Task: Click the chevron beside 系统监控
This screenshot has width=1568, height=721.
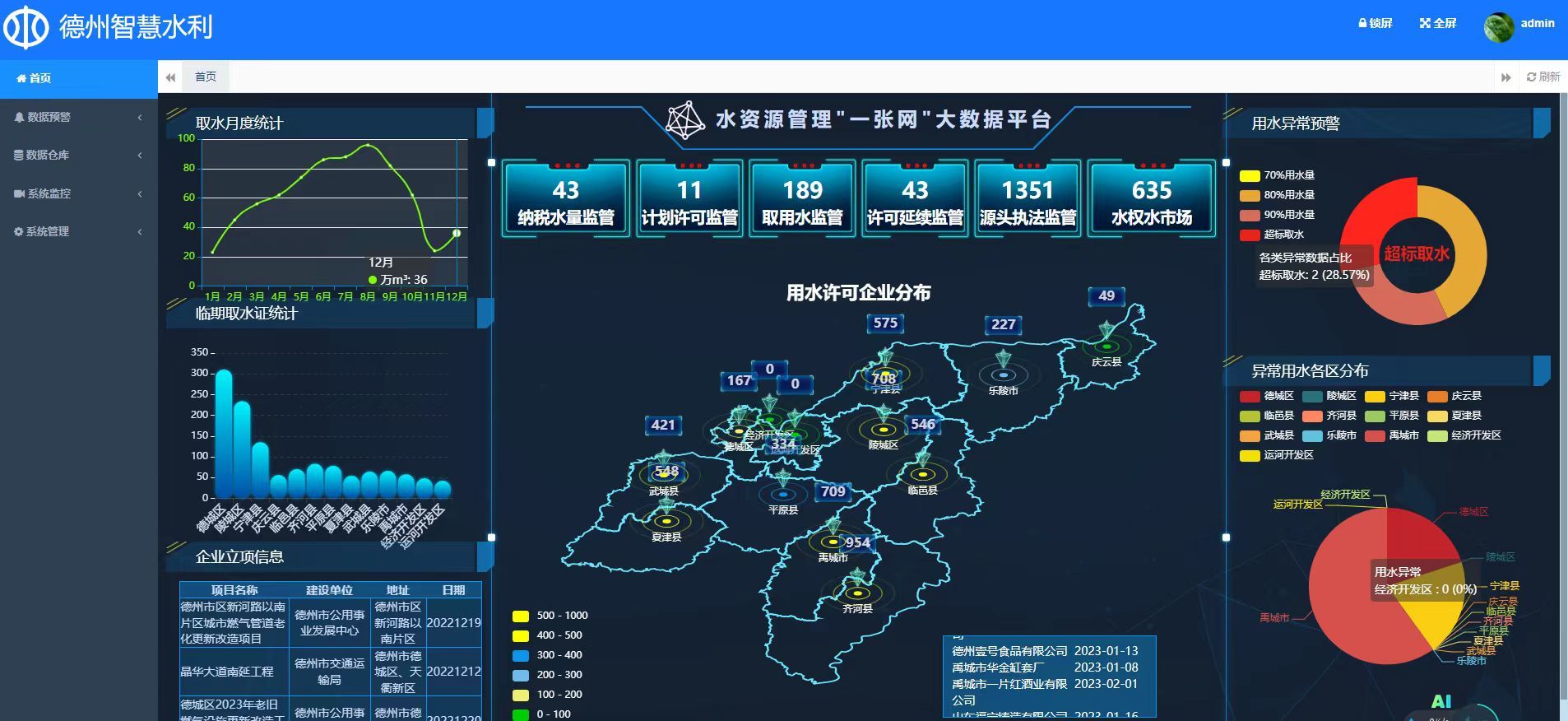Action: [x=140, y=193]
